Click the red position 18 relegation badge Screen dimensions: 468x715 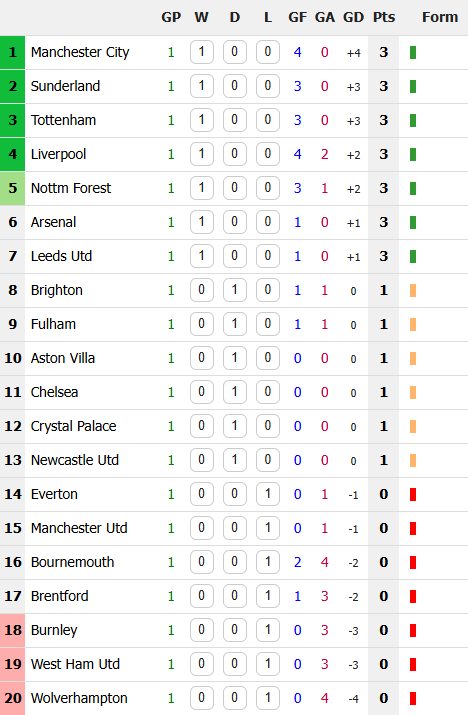pos(12,630)
